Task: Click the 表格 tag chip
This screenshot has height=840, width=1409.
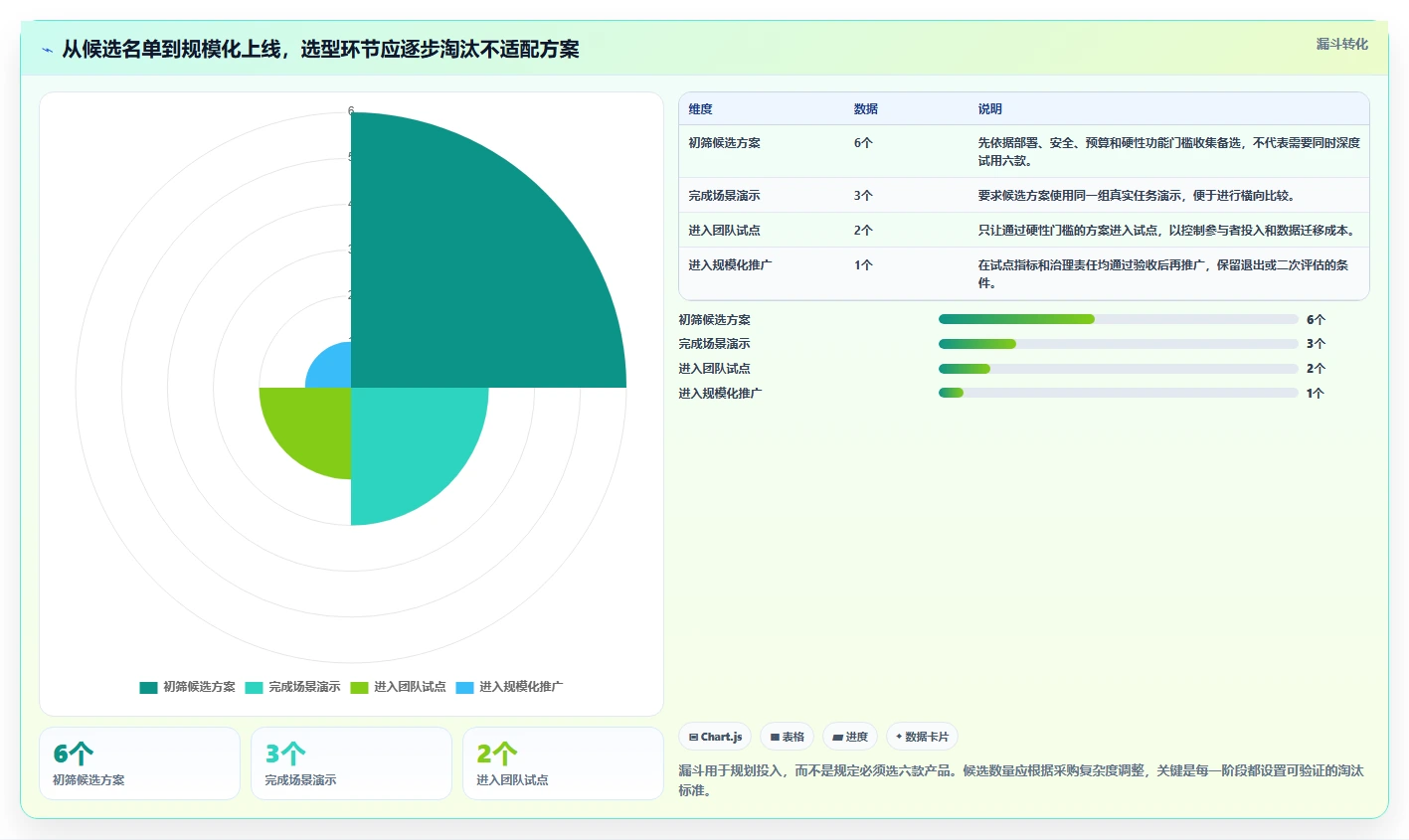Action: [787, 737]
